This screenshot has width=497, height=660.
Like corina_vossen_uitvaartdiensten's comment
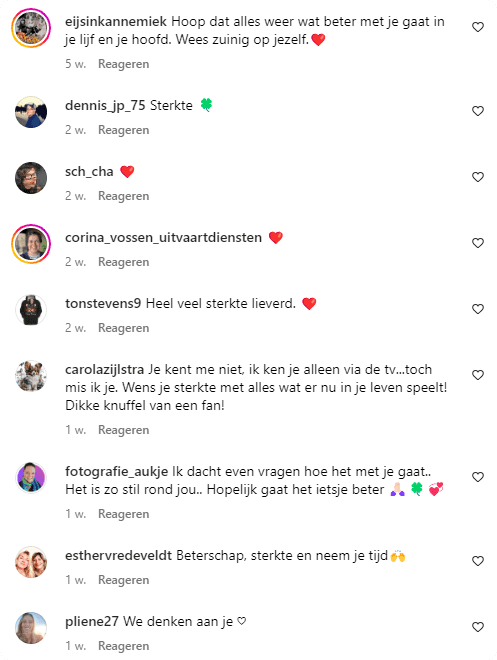click(478, 243)
